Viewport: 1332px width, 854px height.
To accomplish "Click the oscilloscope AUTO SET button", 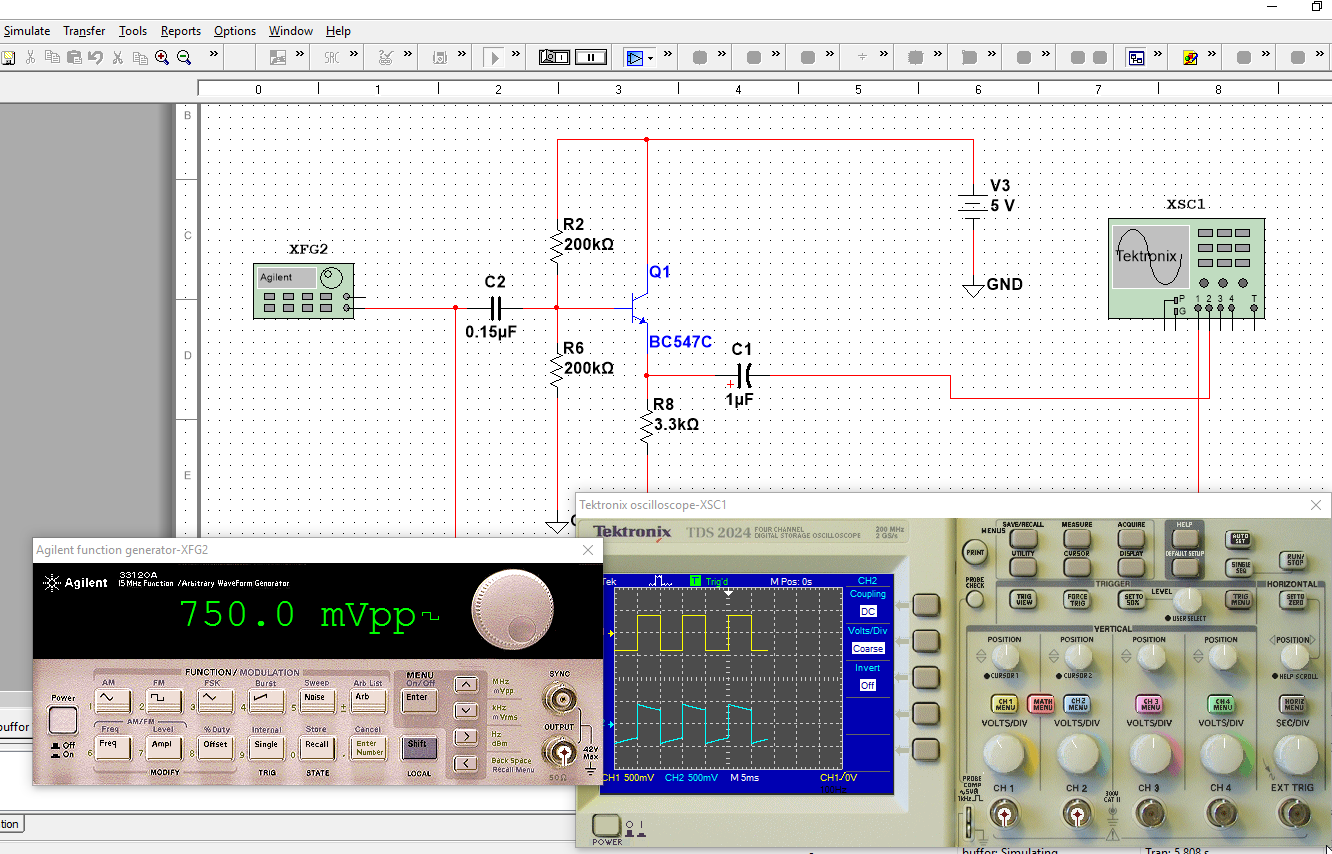I will 1240,540.
